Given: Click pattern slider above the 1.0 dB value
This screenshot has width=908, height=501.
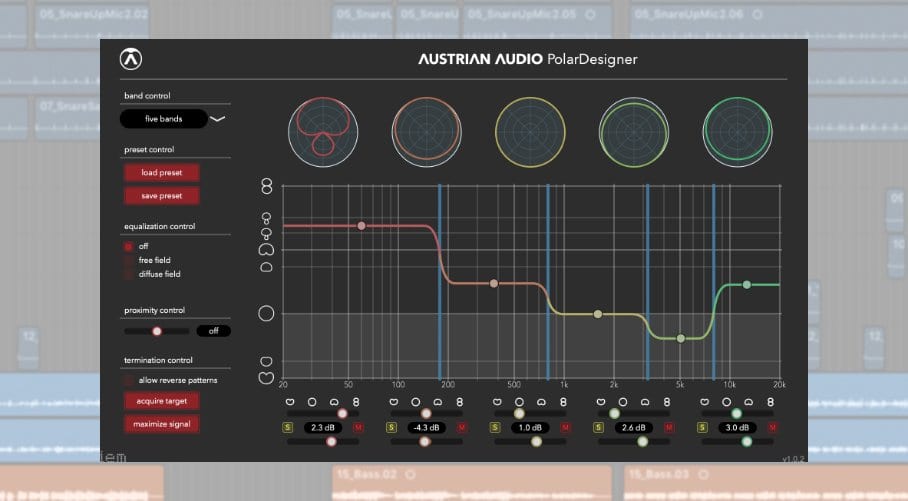Looking at the screenshot, I should [530, 414].
